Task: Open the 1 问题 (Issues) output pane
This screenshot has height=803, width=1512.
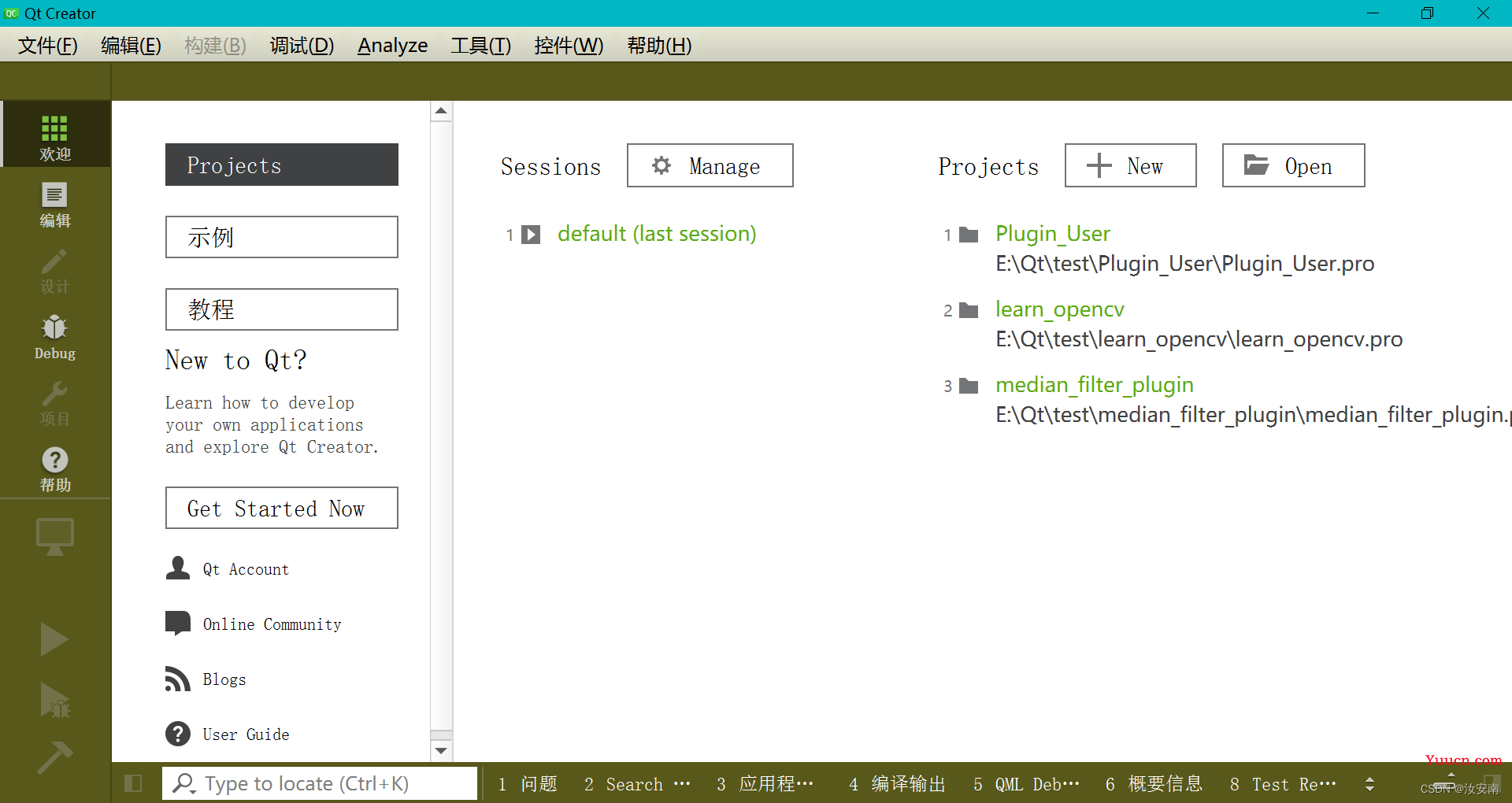Action: point(528,784)
